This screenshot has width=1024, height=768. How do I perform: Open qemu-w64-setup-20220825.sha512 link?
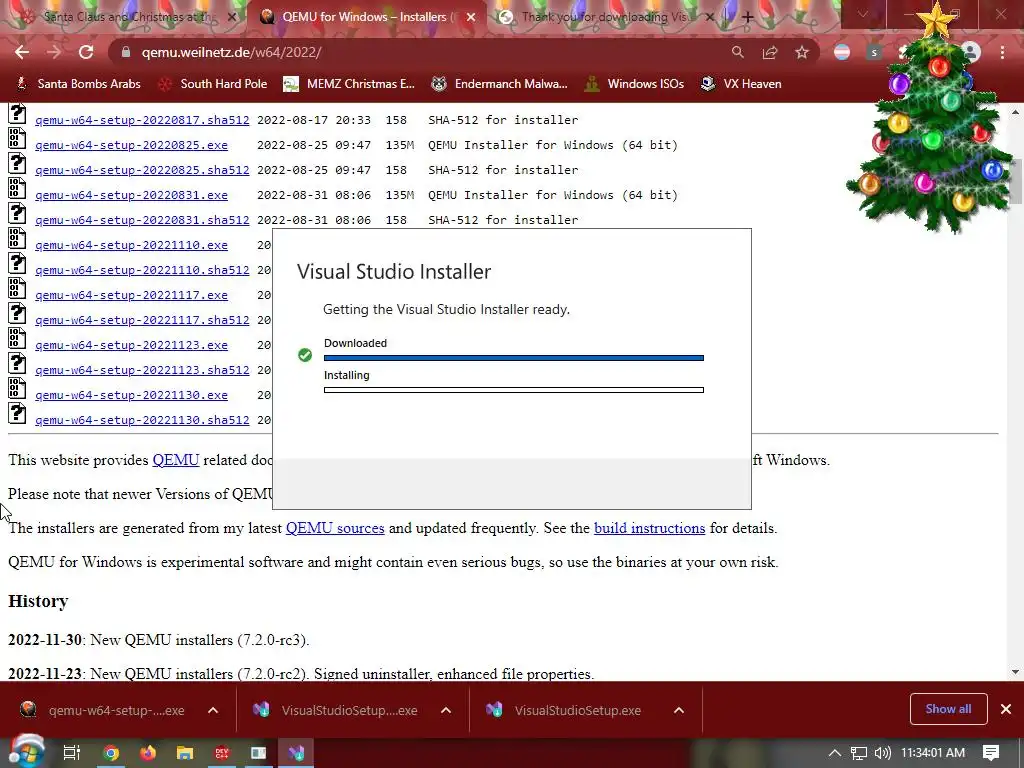(x=142, y=170)
